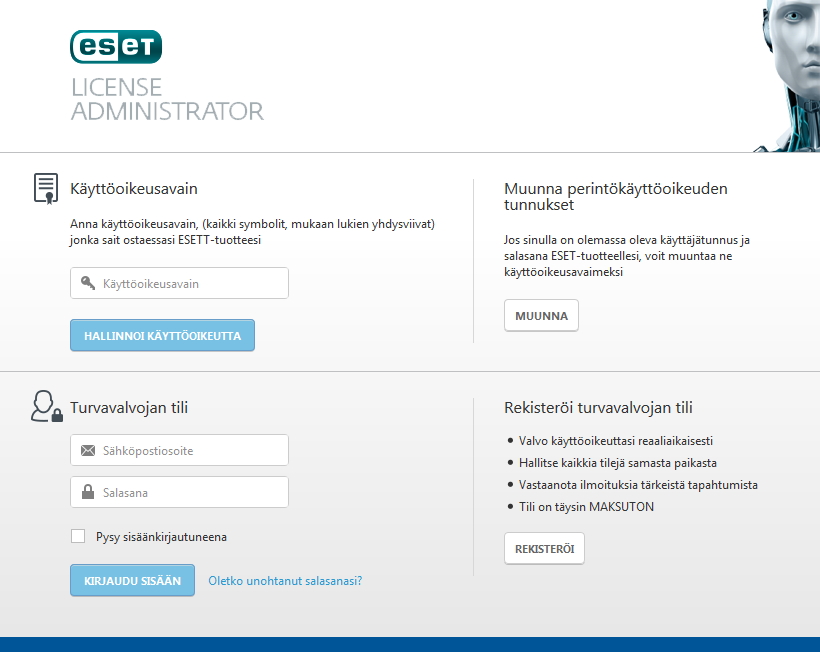Click the bullet Tili on täysin MAKSUTON

(586, 507)
